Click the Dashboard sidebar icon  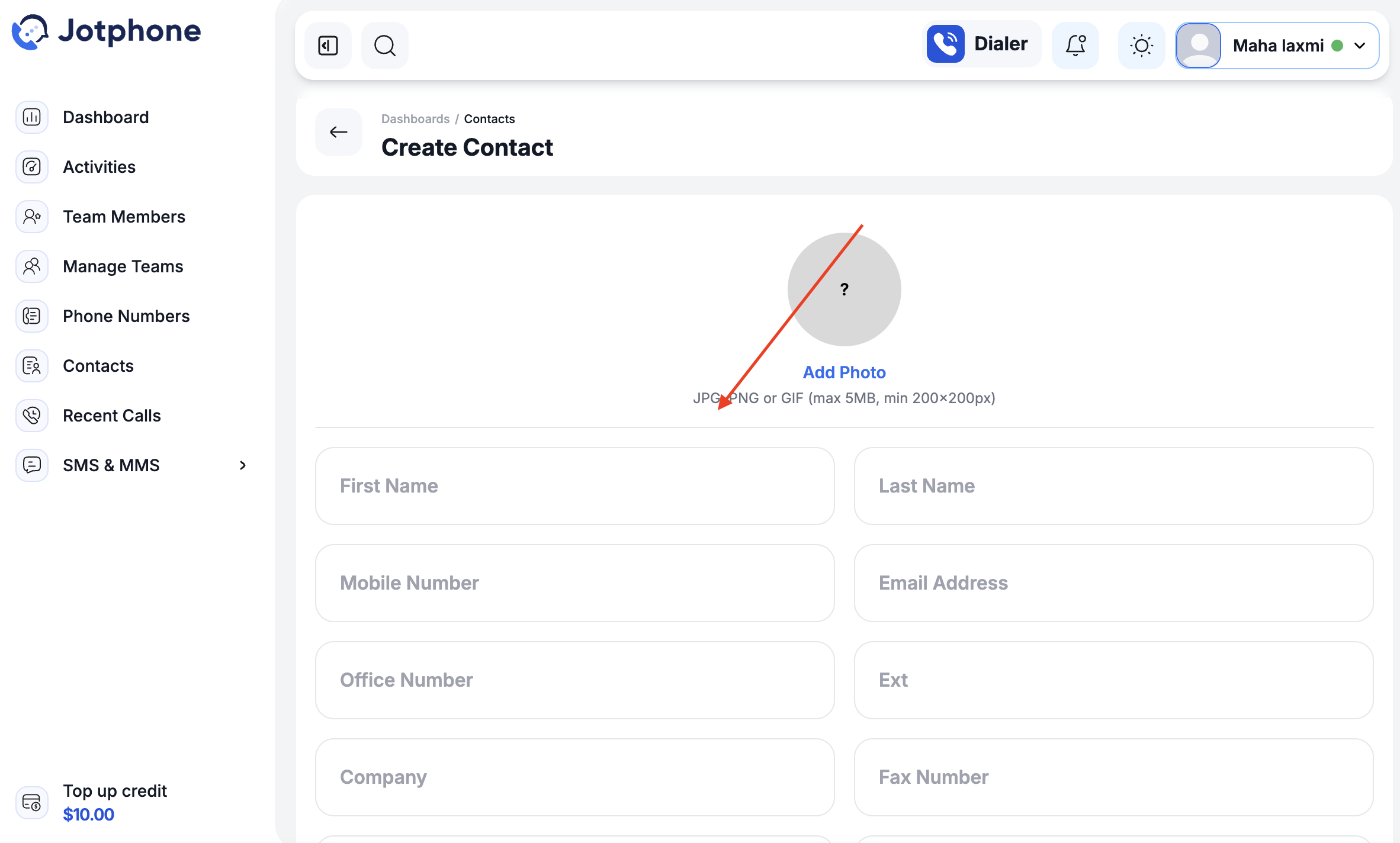point(32,117)
